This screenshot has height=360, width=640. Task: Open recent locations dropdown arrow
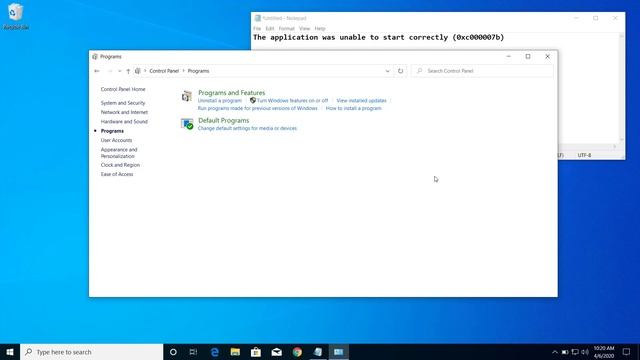point(119,71)
